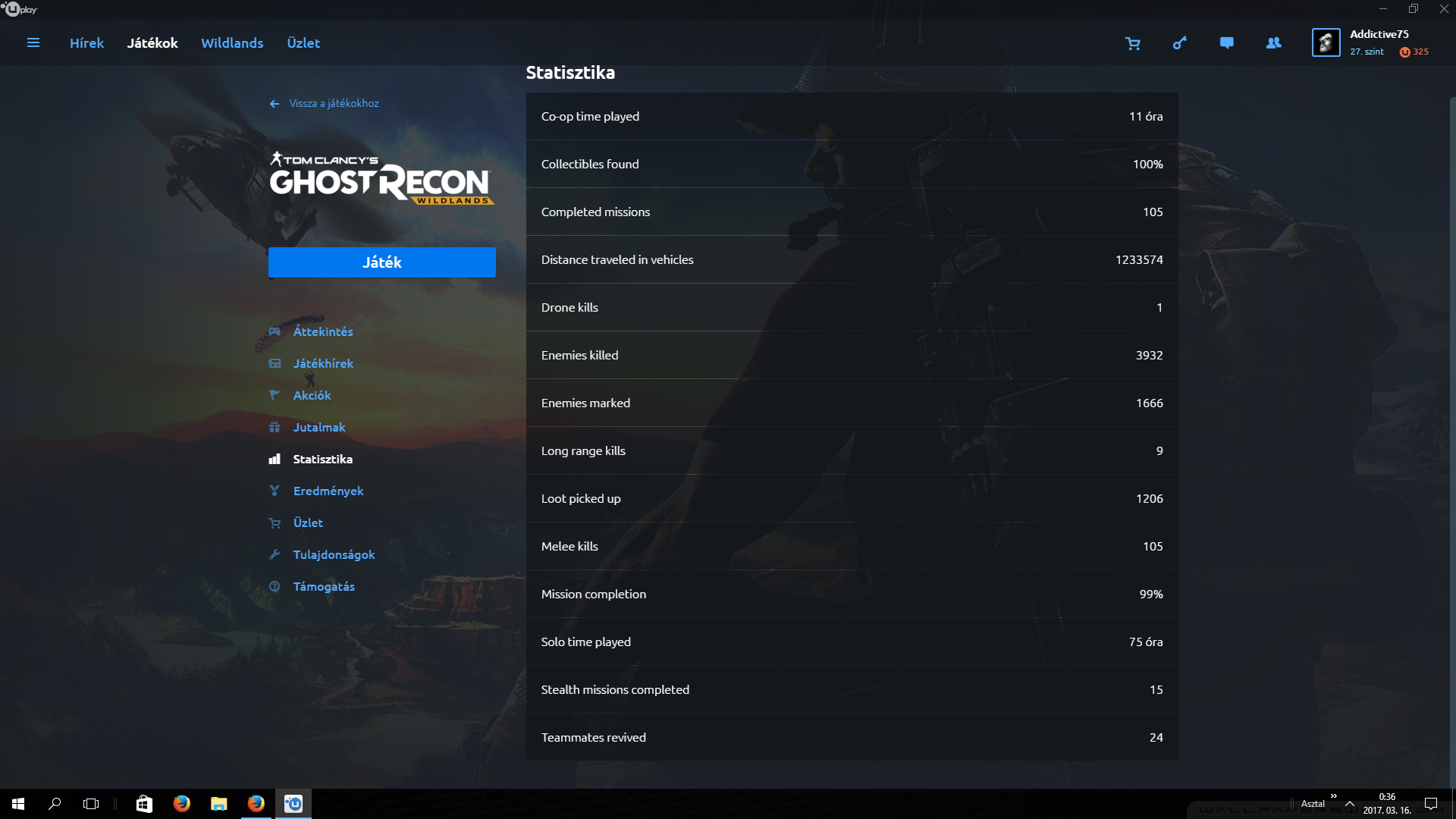Open the Windows Start menu

[x=18, y=804]
